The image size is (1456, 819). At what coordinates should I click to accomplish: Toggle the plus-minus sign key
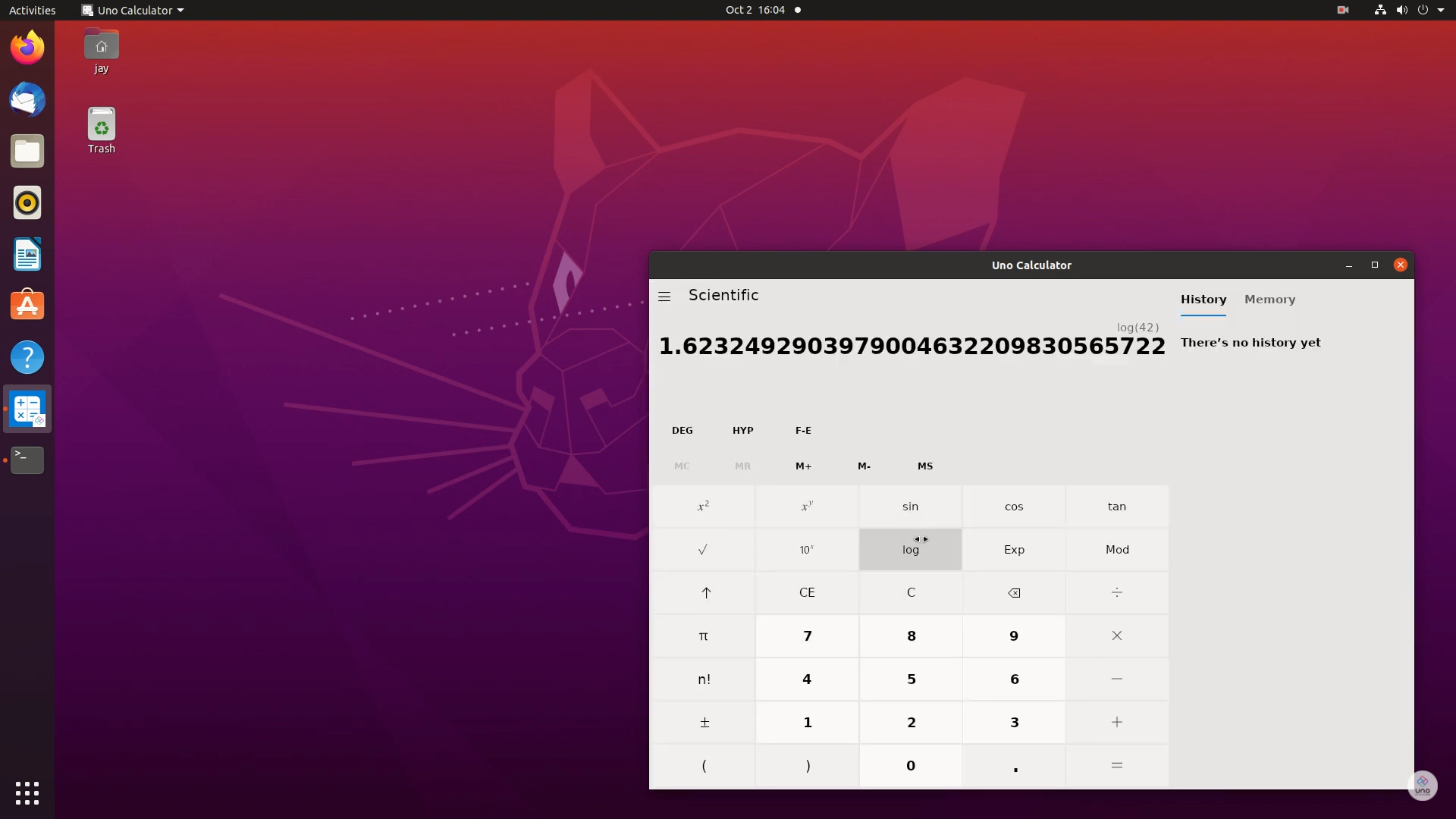tap(703, 723)
